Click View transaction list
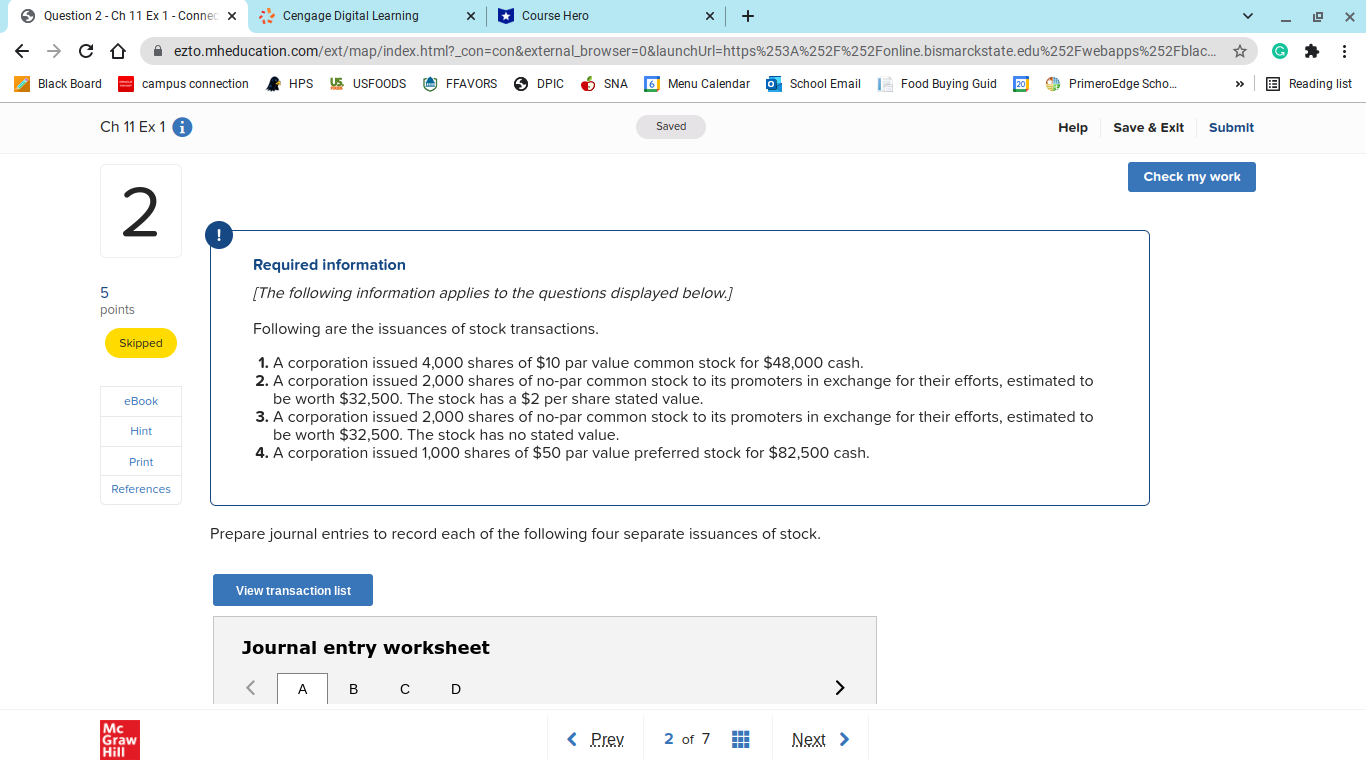This screenshot has height=768, width=1366. [293, 590]
